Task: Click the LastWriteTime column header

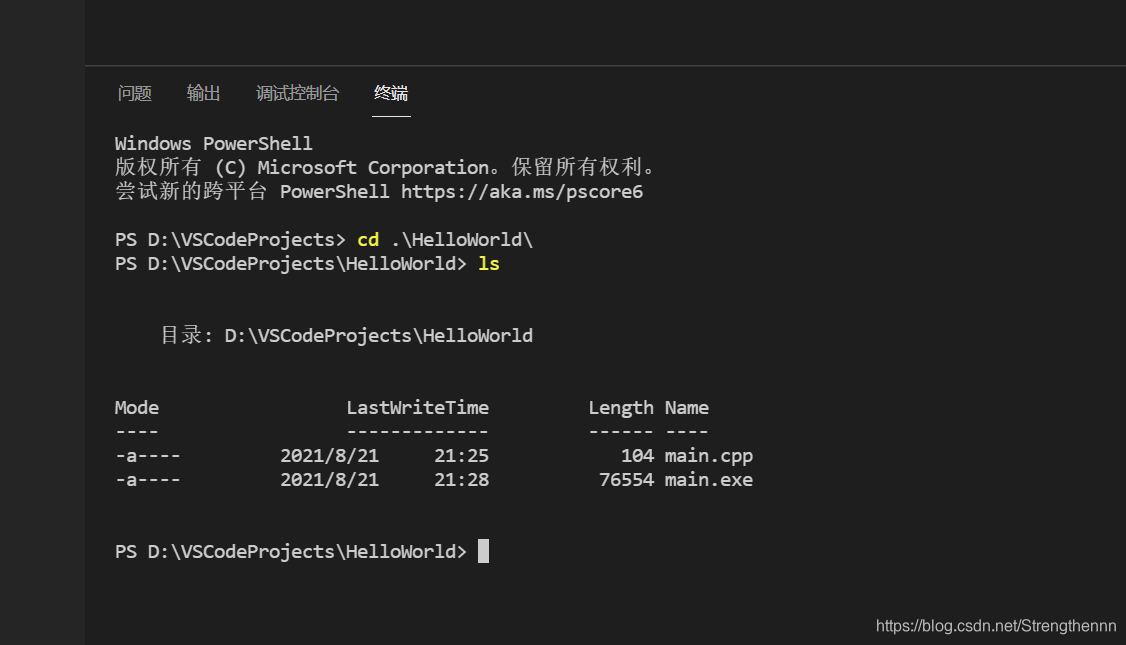Action: coord(417,408)
